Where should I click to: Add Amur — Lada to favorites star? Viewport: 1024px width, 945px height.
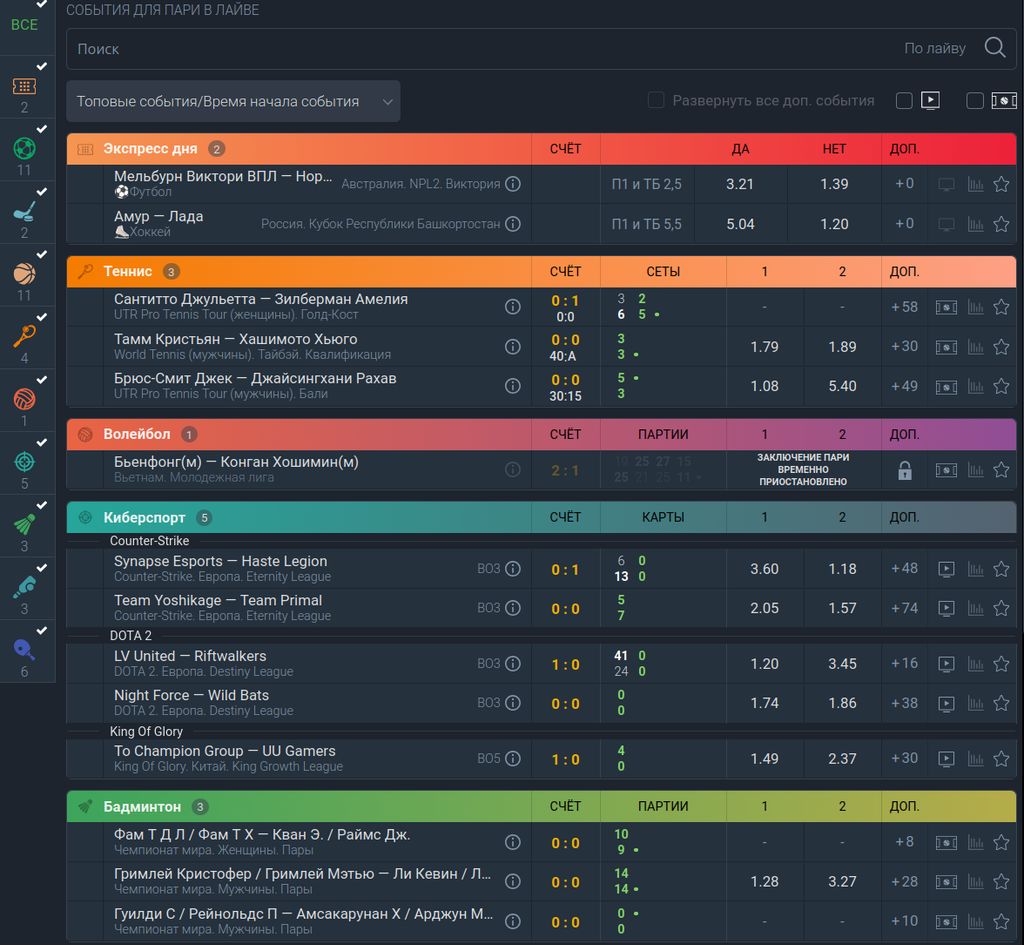(x=1001, y=225)
